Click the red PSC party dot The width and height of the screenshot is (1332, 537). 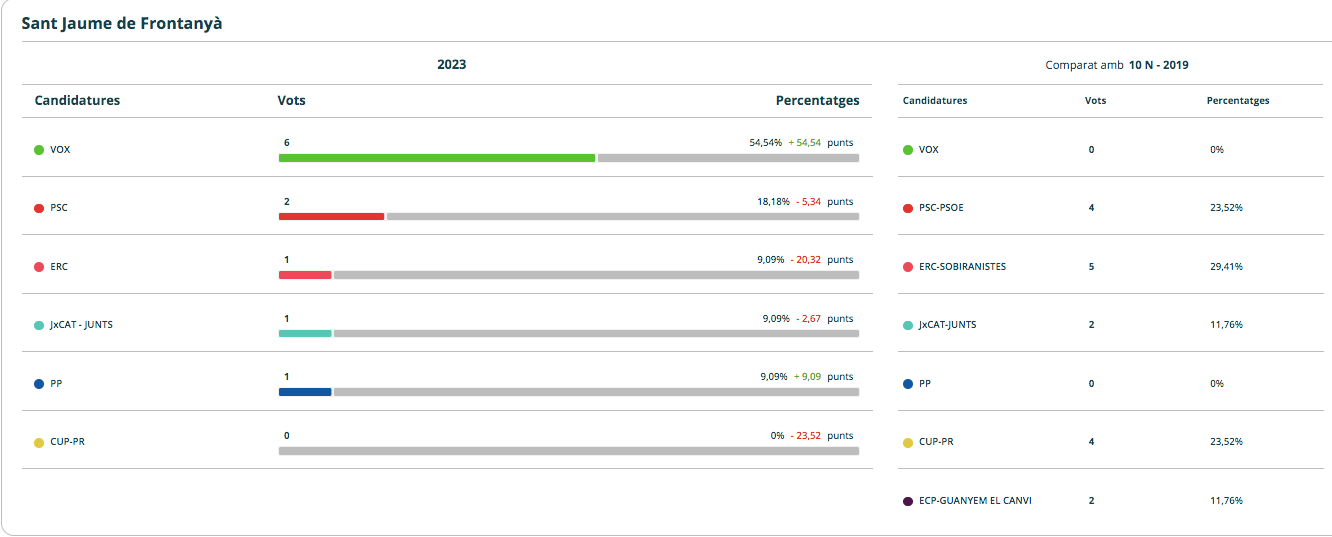click(39, 208)
